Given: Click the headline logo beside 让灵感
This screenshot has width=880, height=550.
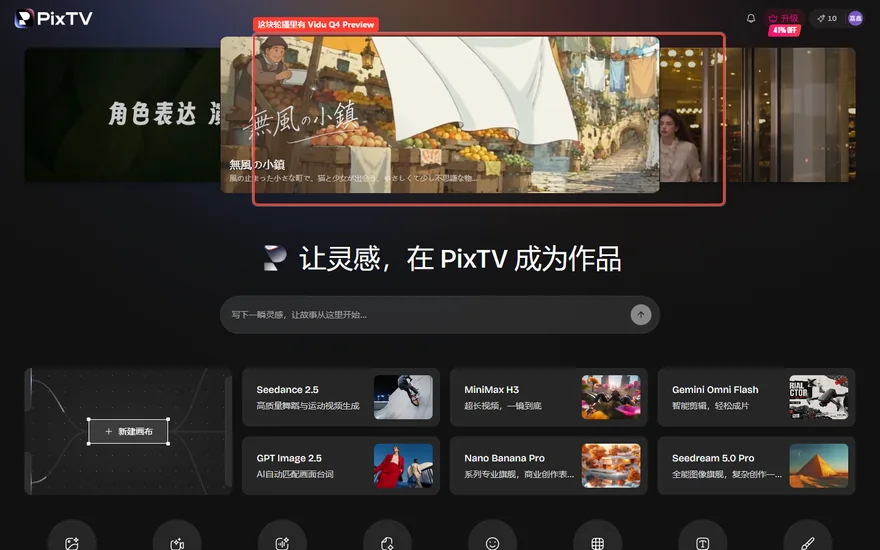Looking at the screenshot, I should coord(276,258).
